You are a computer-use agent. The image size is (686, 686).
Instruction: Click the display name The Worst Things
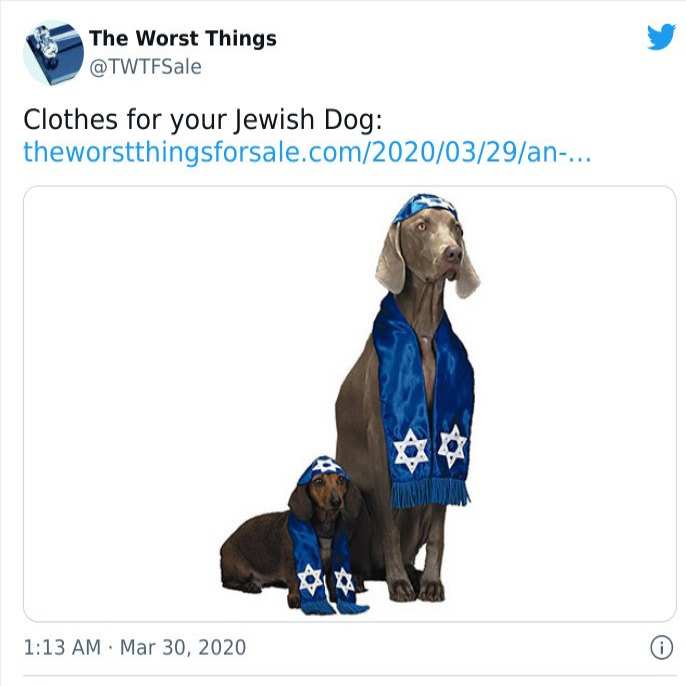(x=183, y=38)
